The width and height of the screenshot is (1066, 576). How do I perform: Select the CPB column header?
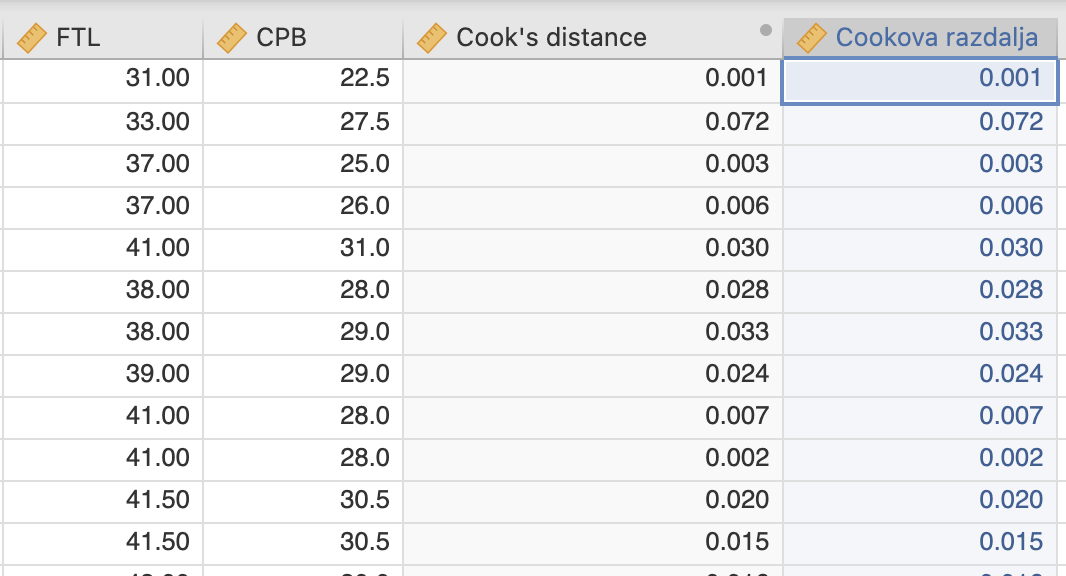click(303, 38)
